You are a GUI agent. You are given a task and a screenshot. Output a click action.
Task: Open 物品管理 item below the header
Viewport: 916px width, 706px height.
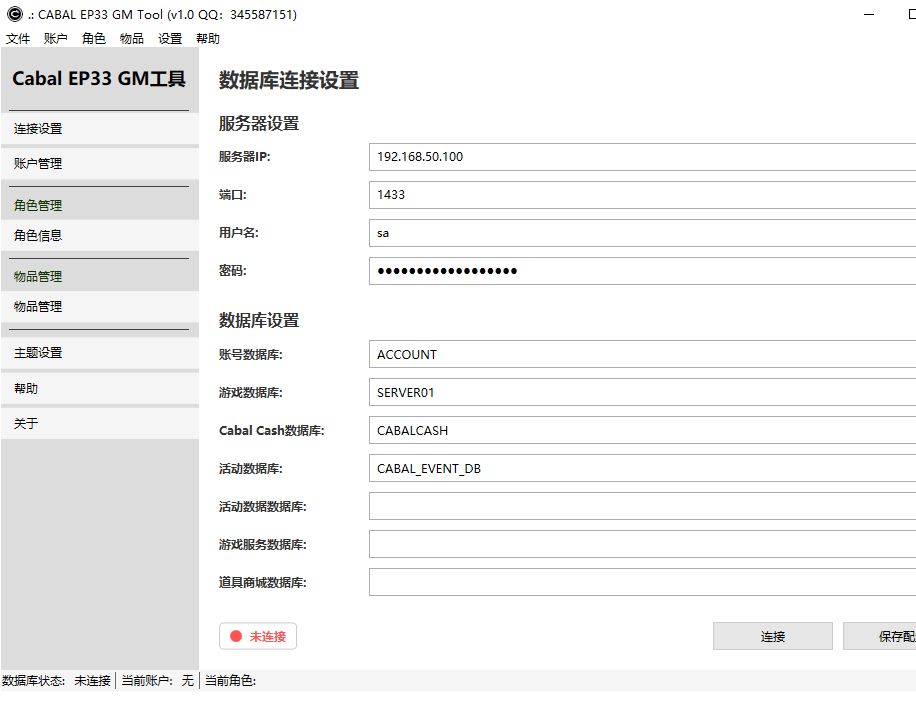coord(100,307)
